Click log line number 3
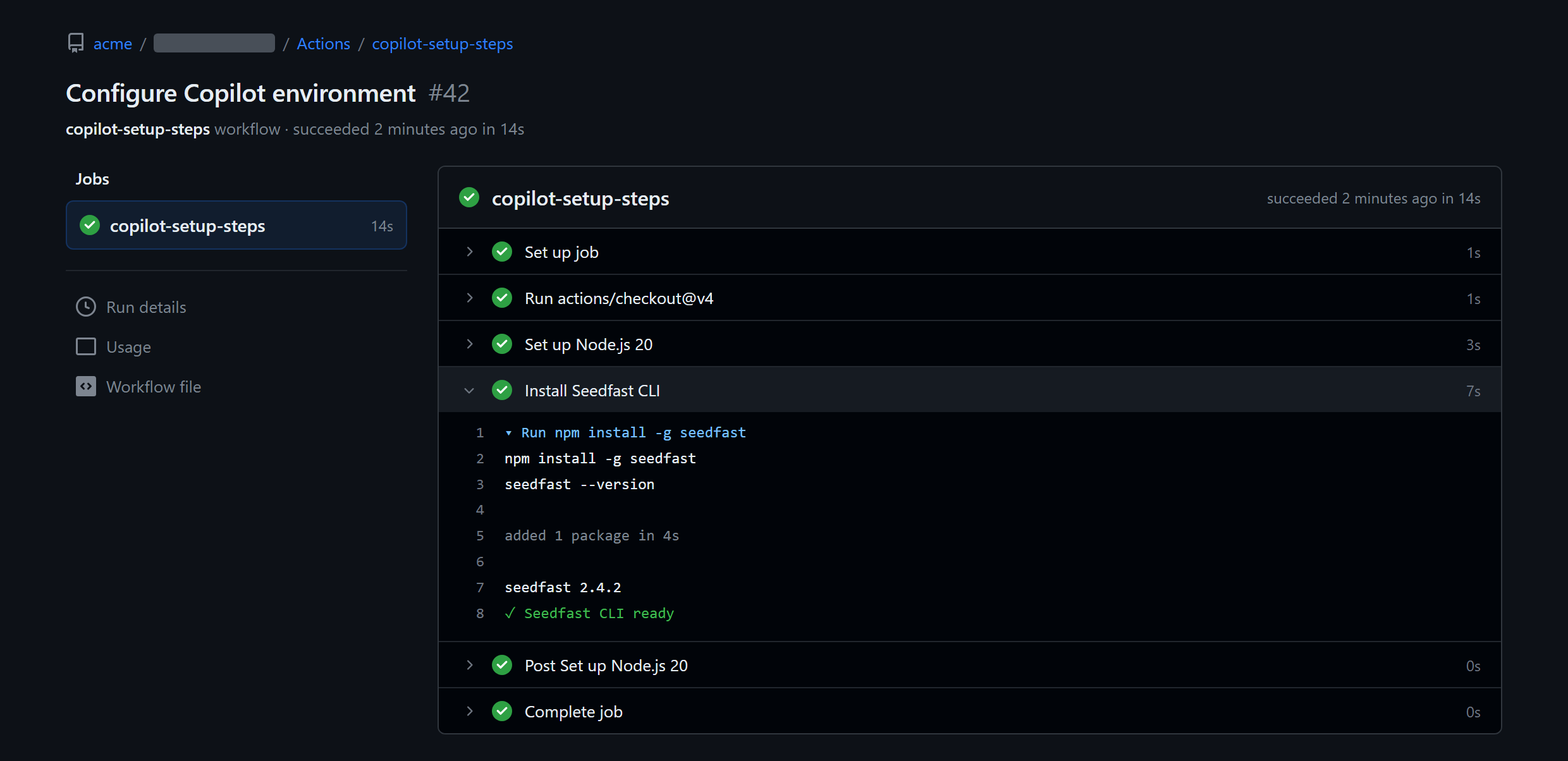1568x761 pixels. tap(480, 485)
